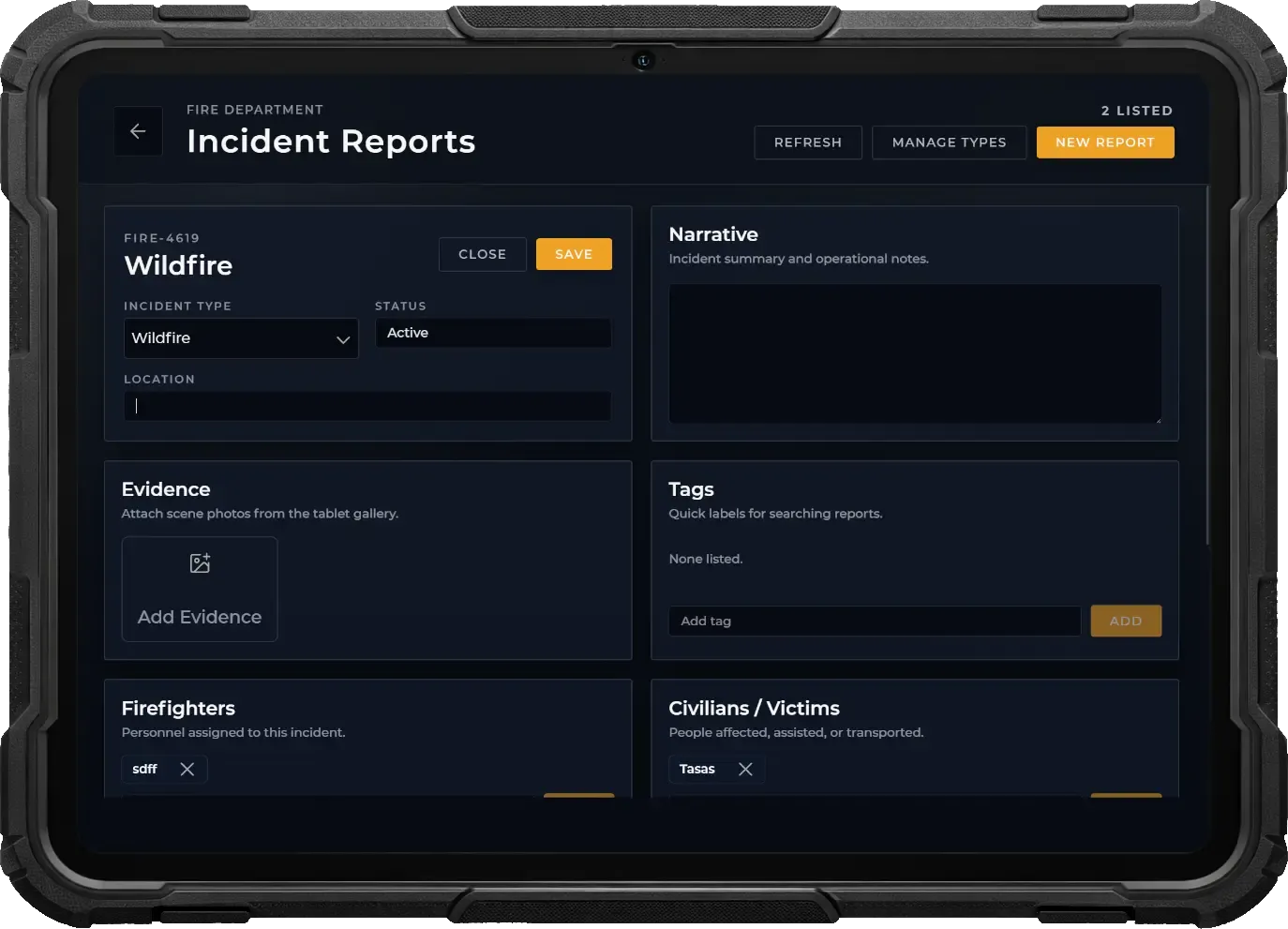Click the Civilians / Victims heading
1288x929 pixels.
click(754, 708)
